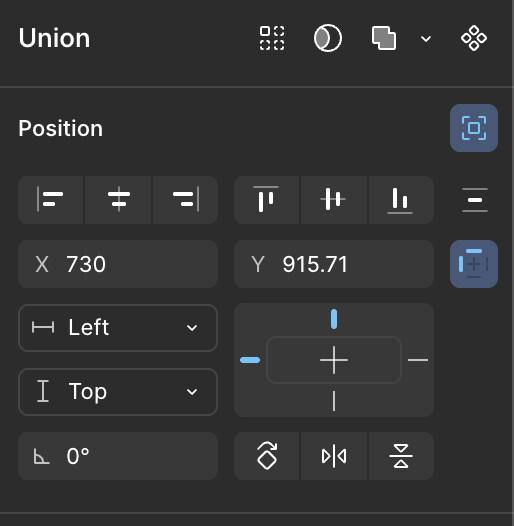Click the rotate 90 degrees button
The height and width of the screenshot is (526, 514).
[x=267, y=456]
